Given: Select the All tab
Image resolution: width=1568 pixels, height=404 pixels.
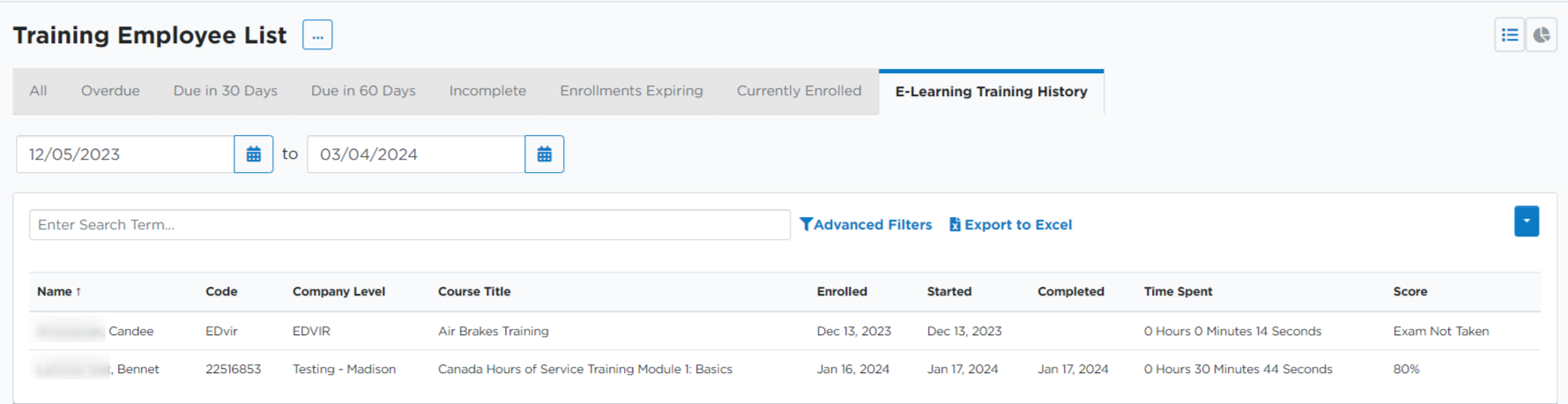Looking at the screenshot, I should tap(38, 91).
